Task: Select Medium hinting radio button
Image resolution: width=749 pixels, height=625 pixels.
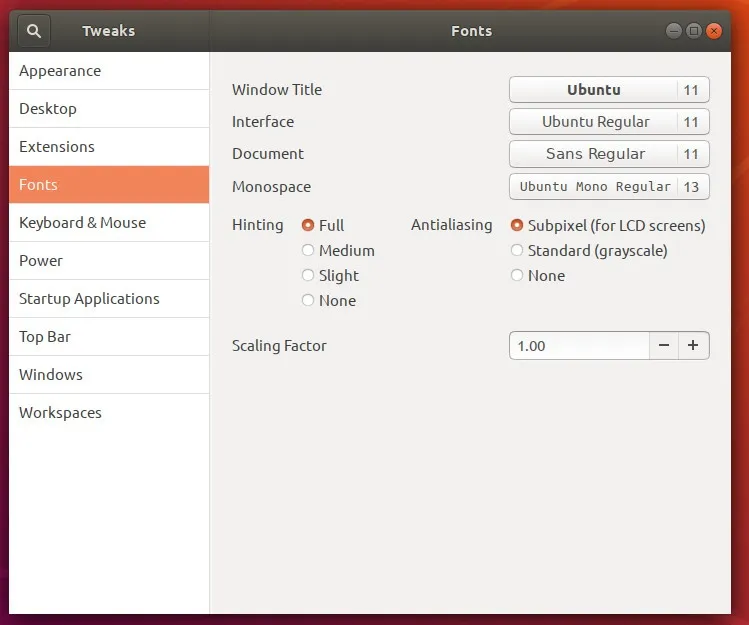Action: [x=308, y=251]
